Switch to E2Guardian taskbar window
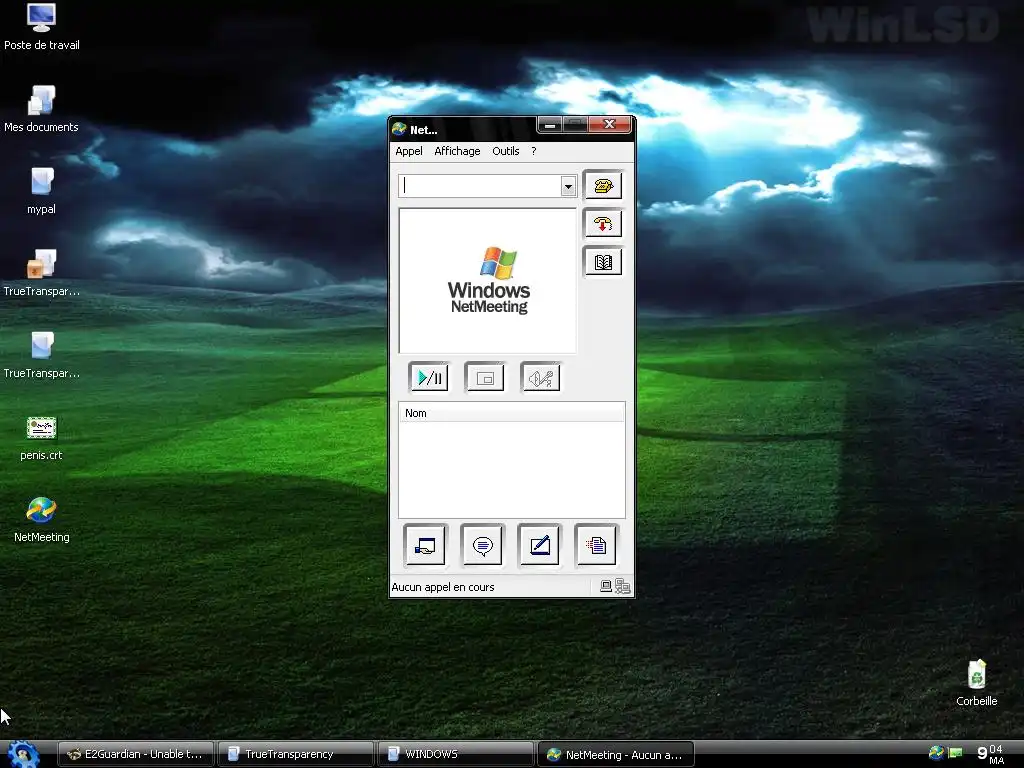Viewport: 1024px width, 768px height. pyautogui.click(x=136, y=754)
